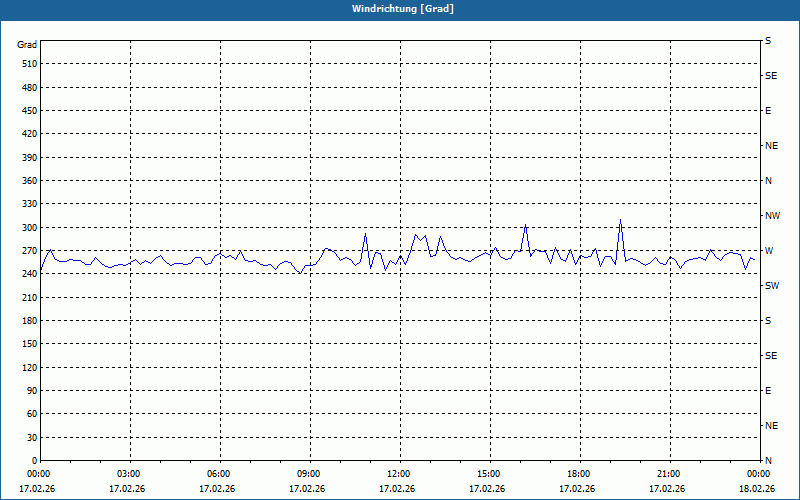Click the Windrichtung [Grad] chart title
The width and height of the screenshot is (800, 500).
point(400,9)
